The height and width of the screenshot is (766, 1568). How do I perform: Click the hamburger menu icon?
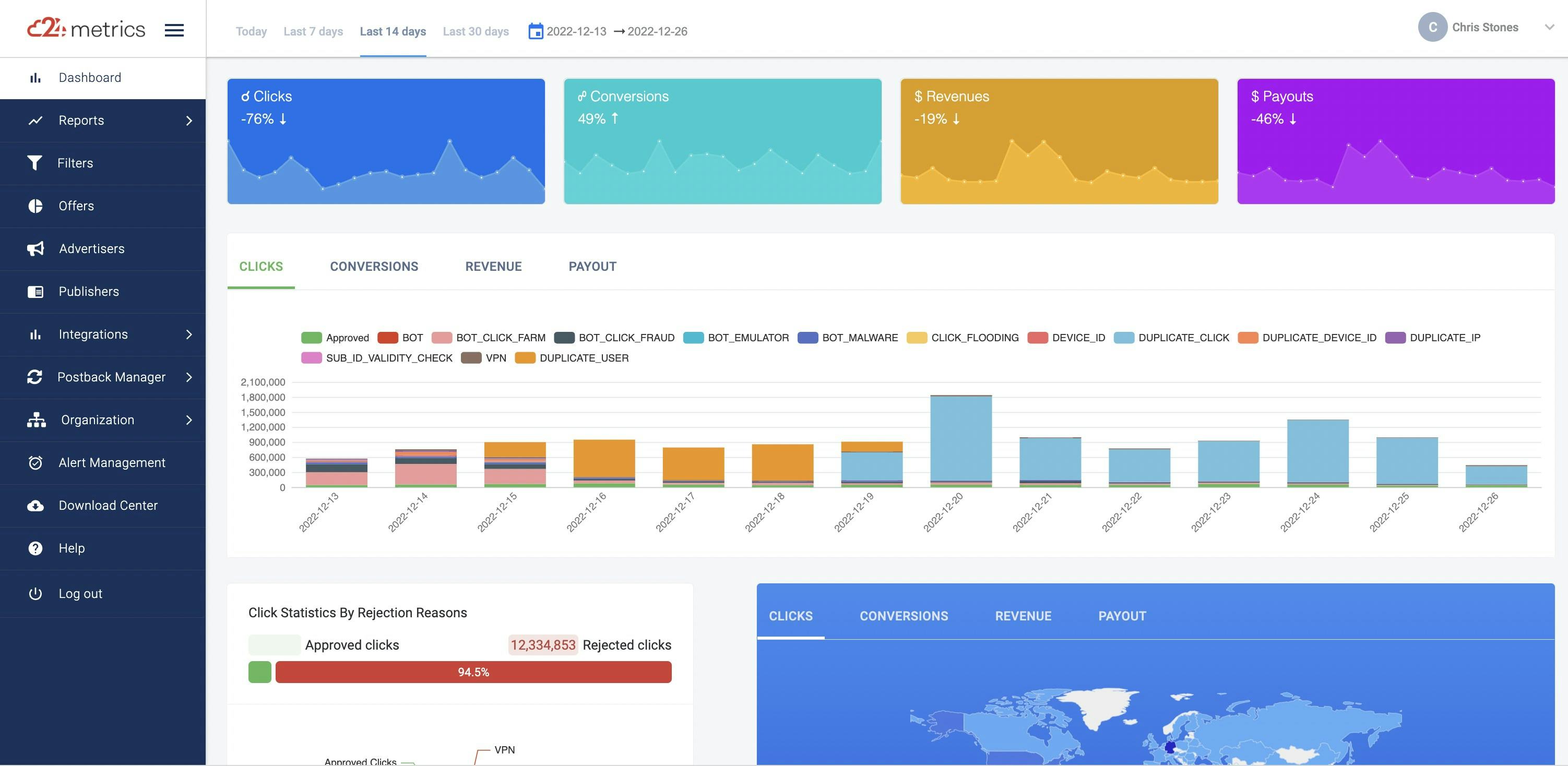174,30
